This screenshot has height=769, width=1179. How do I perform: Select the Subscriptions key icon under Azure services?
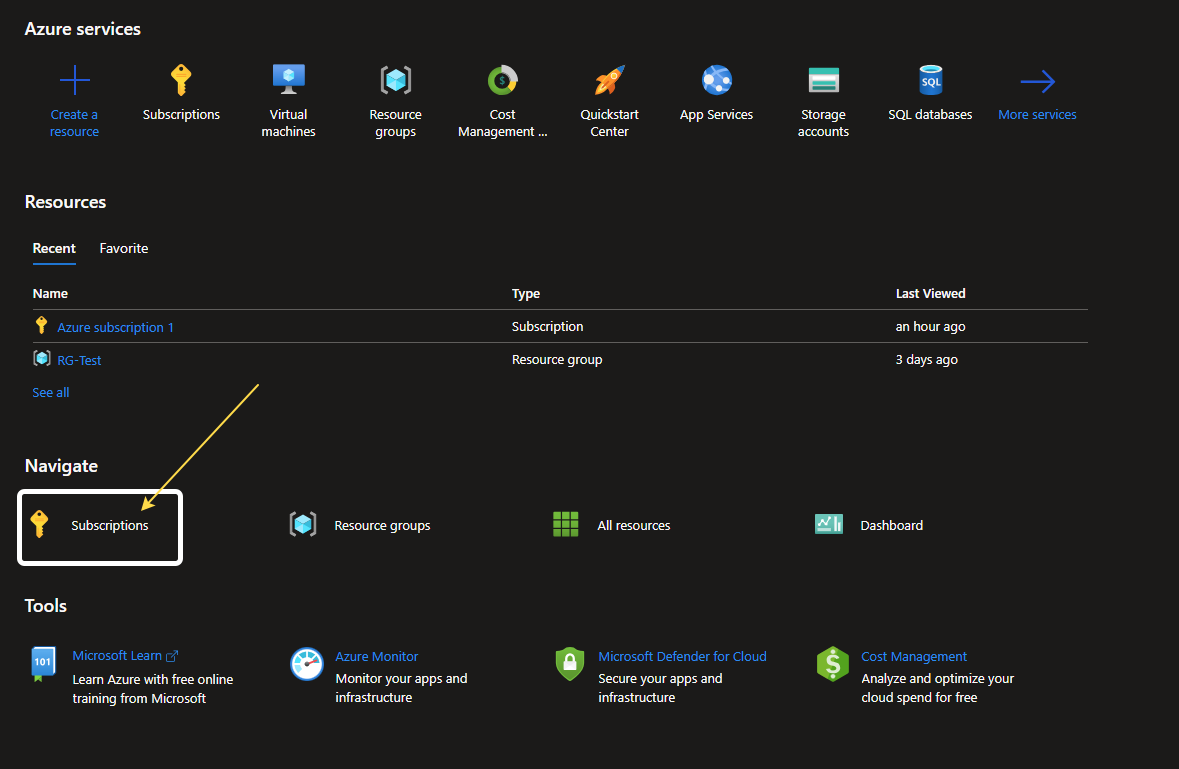181,78
